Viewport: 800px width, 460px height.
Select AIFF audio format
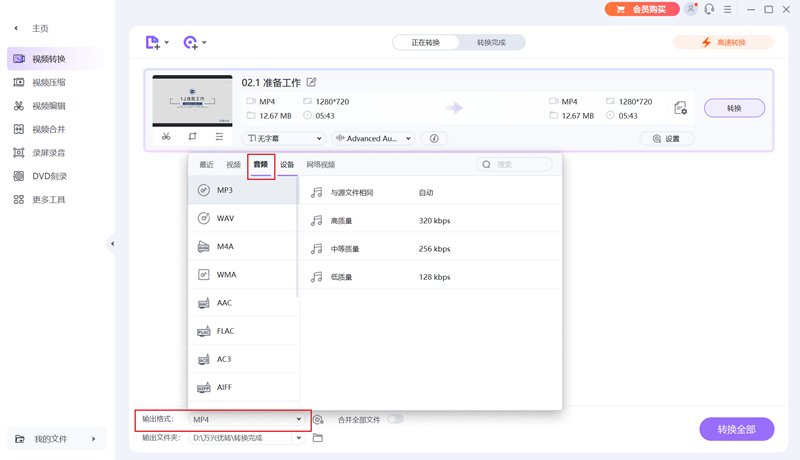click(243, 387)
